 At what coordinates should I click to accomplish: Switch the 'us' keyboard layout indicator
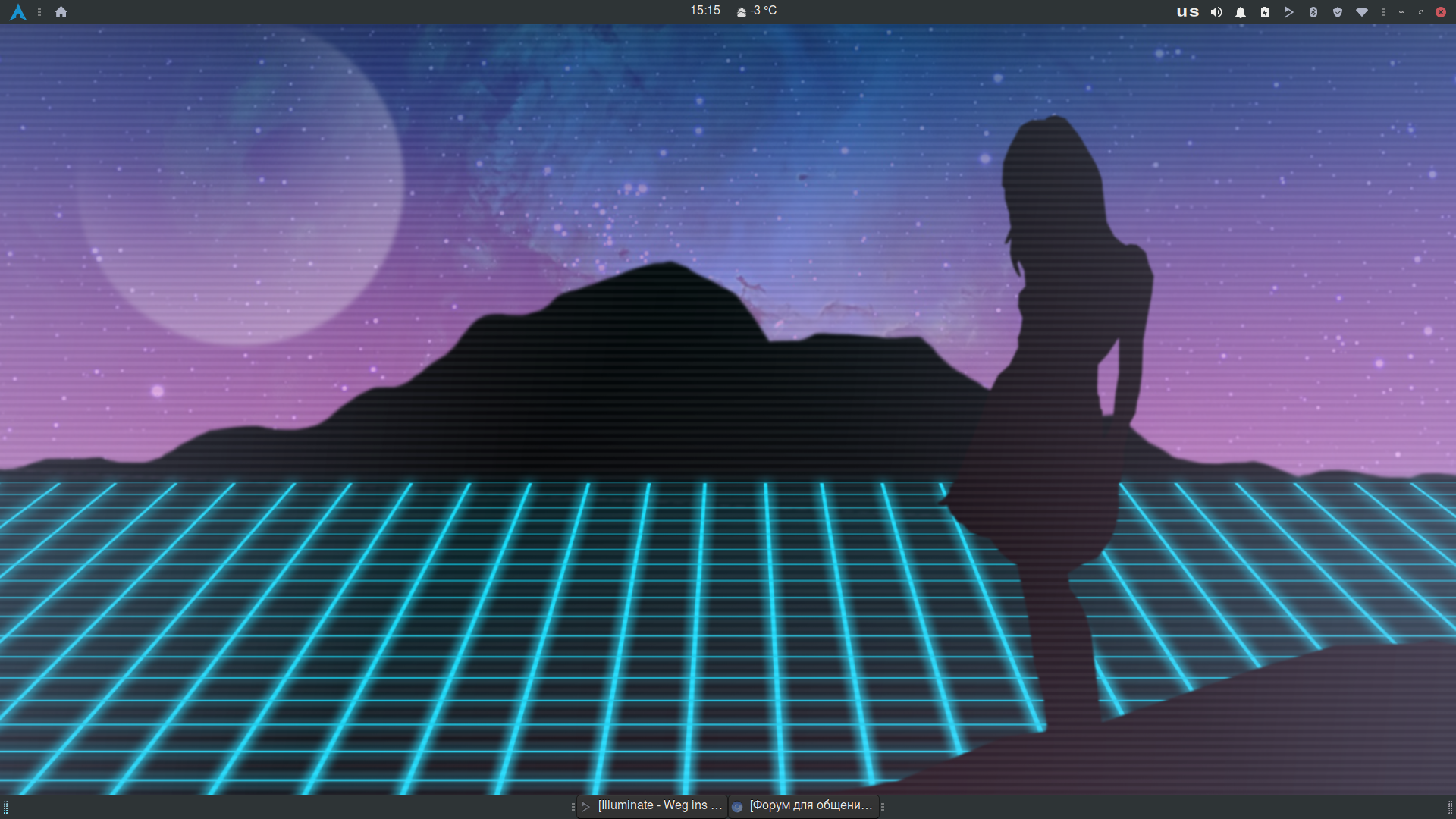[x=1188, y=12]
